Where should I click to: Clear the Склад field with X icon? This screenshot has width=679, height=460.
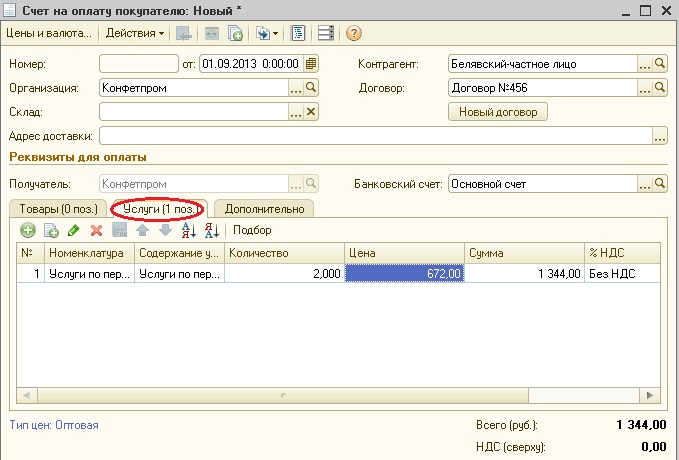[x=311, y=112]
